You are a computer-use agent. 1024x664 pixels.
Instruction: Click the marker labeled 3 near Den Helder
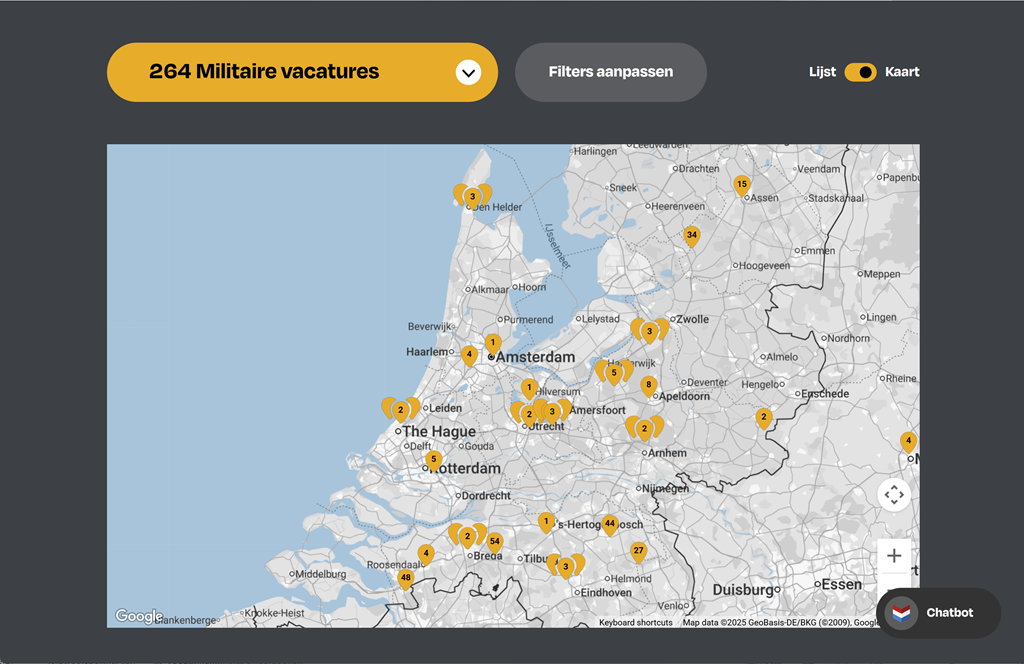(472, 197)
